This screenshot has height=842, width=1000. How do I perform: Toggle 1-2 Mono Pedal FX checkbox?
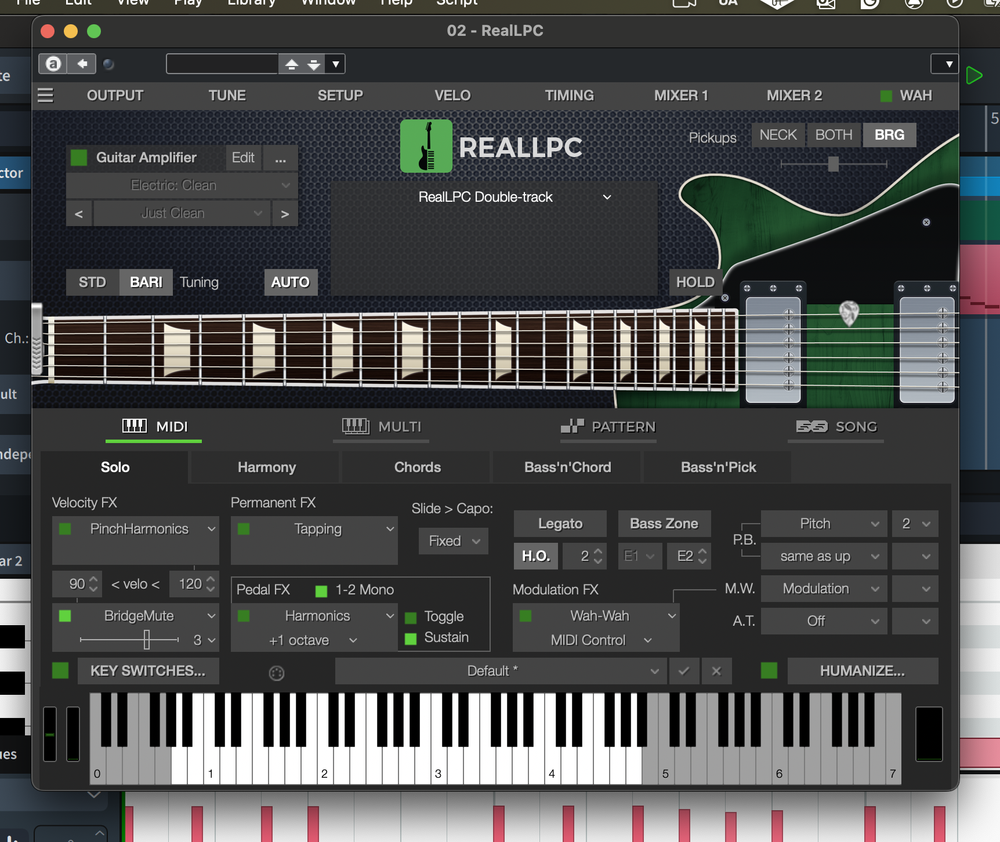pos(321,591)
